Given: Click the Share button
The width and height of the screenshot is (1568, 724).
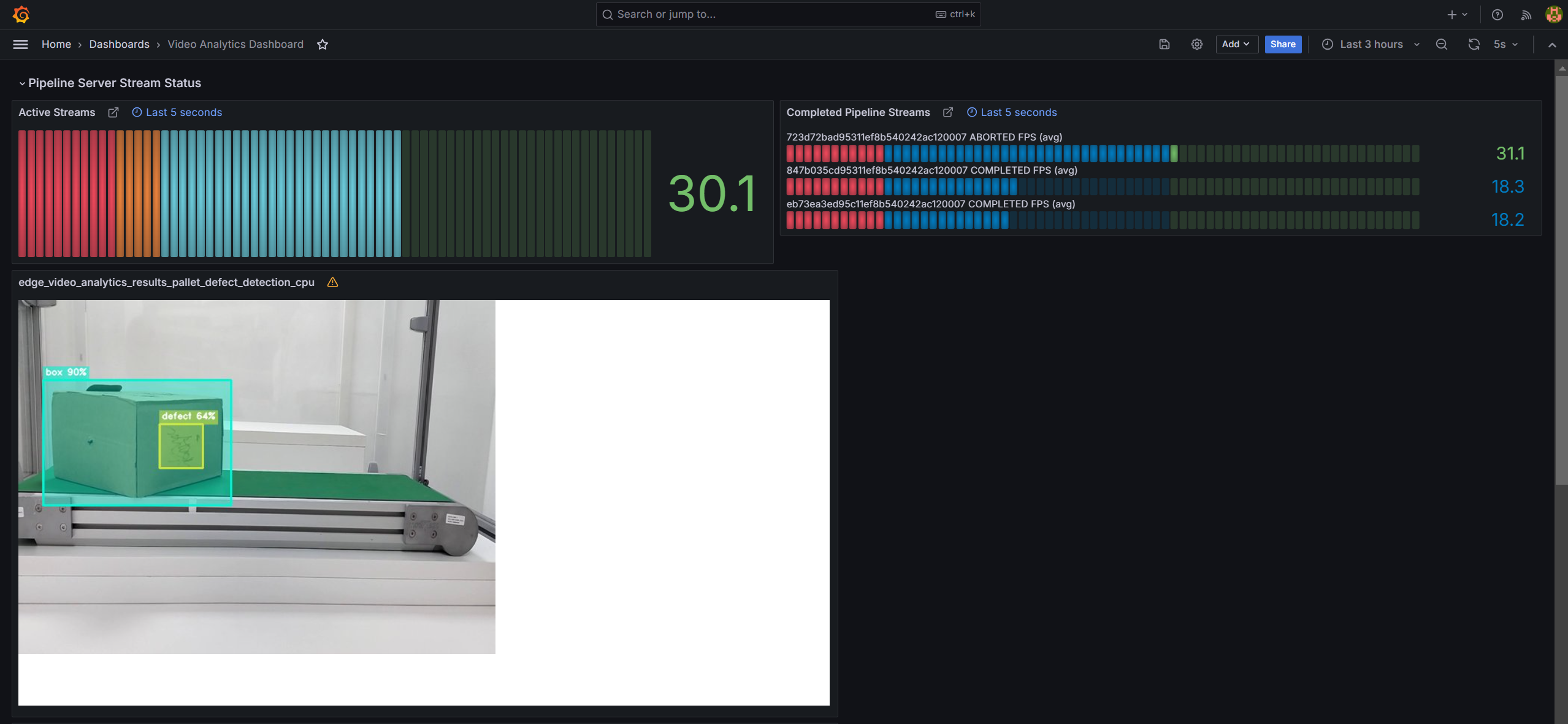Looking at the screenshot, I should coord(1282,44).
